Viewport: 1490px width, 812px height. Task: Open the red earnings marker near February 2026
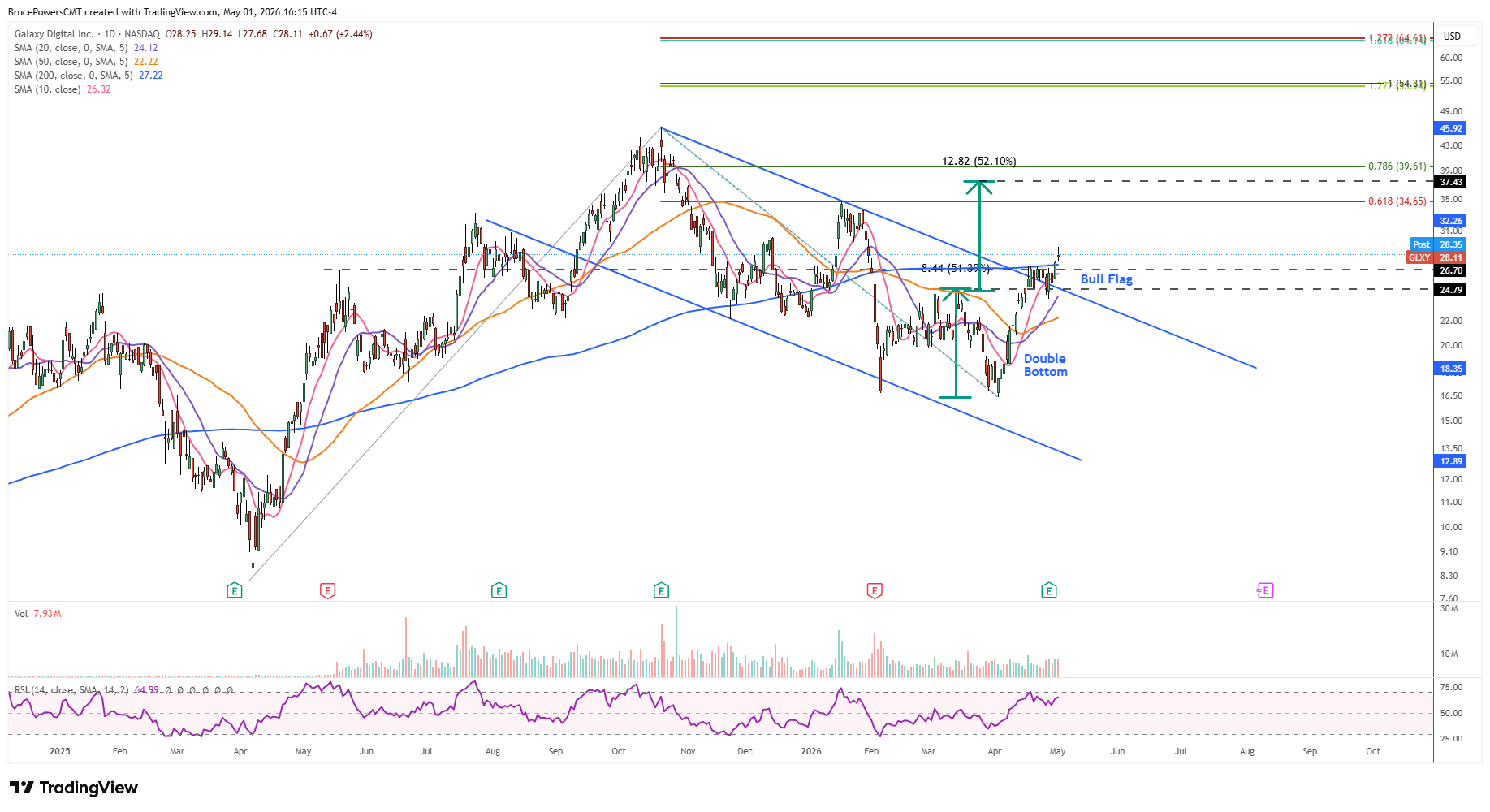[875, 590]
